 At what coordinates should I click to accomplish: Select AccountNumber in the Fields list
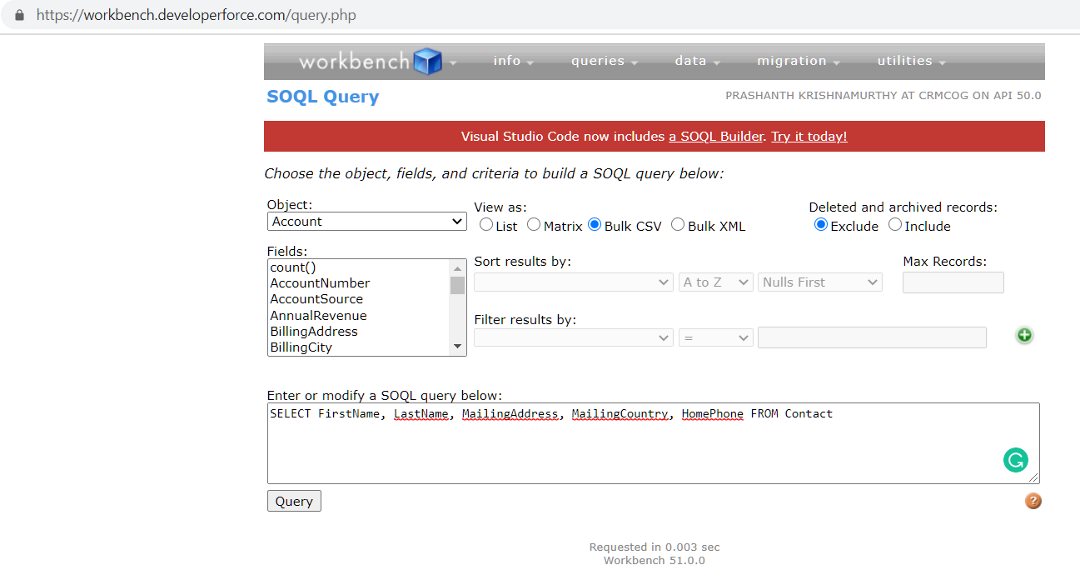click(320, 283)
